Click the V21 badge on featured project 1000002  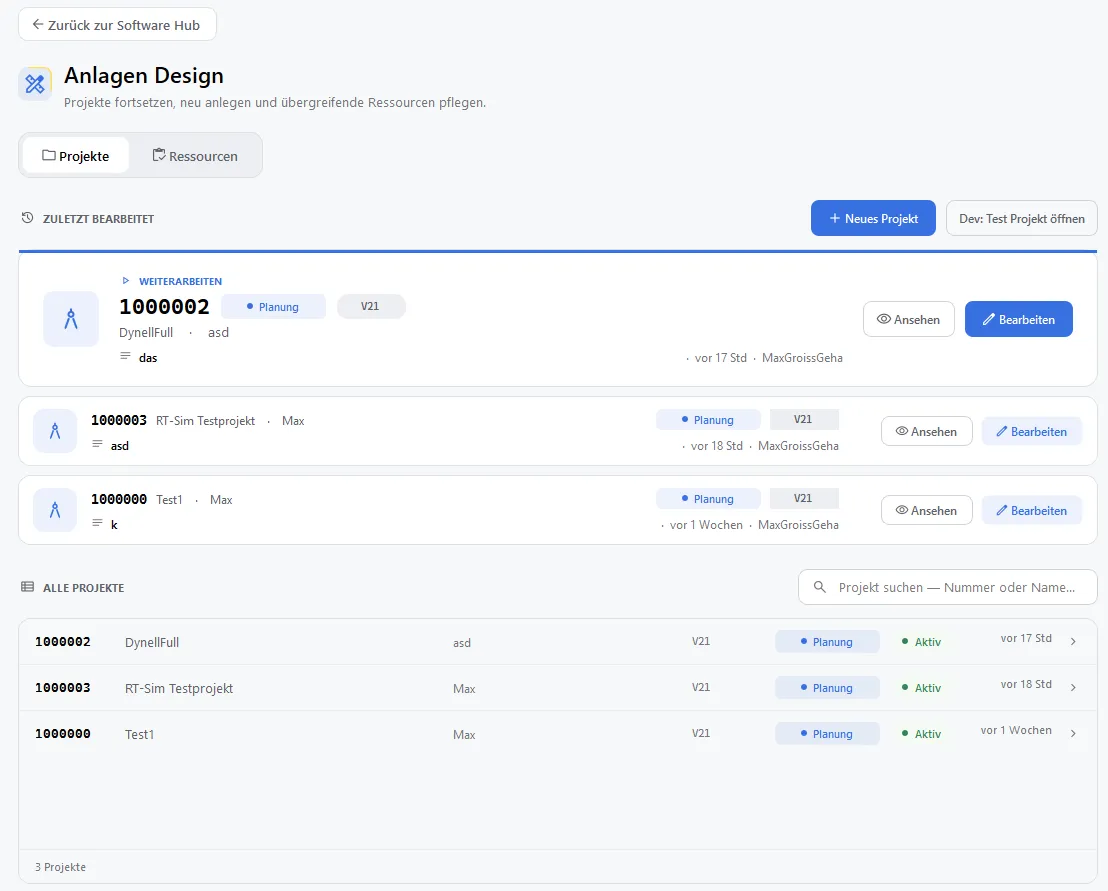[x=371, y=307]
